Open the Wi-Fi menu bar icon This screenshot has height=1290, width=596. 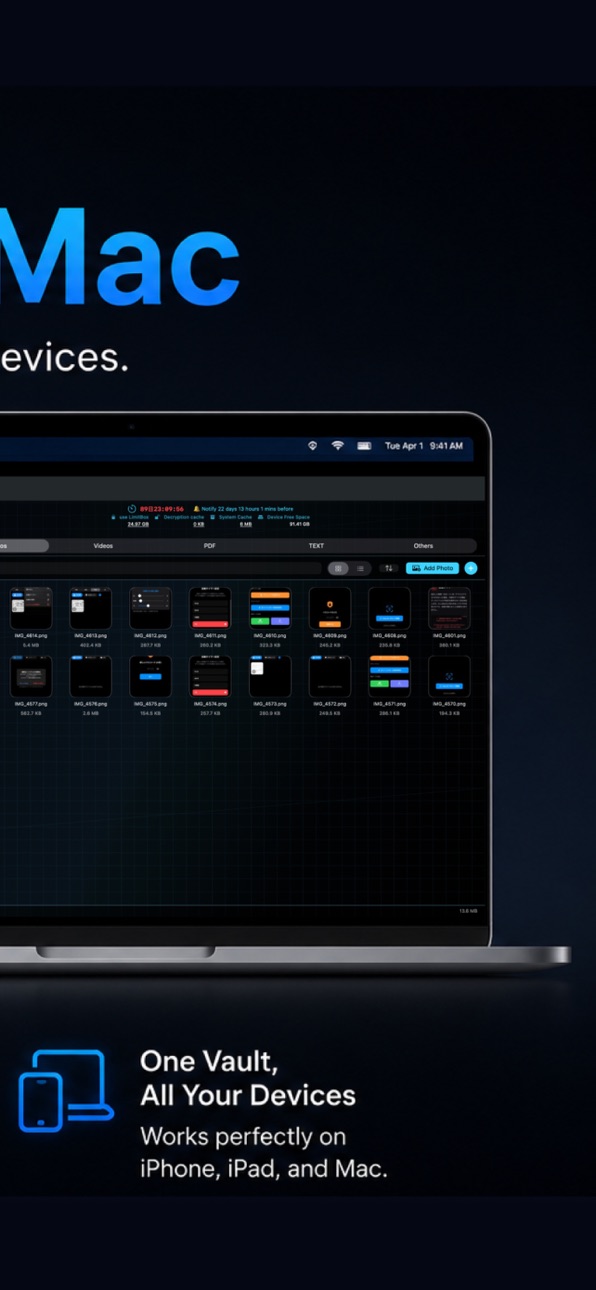(x=338, y=446)
